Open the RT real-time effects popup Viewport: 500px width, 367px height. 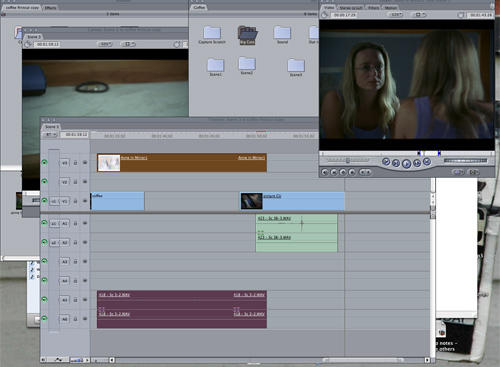[x=51, y=134]
